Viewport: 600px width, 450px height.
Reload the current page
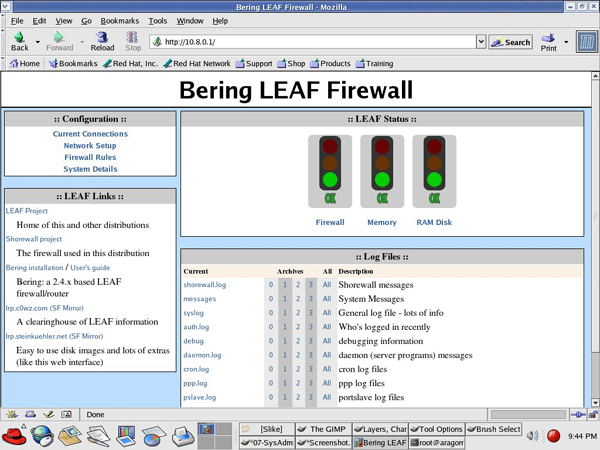click(102, 40)
